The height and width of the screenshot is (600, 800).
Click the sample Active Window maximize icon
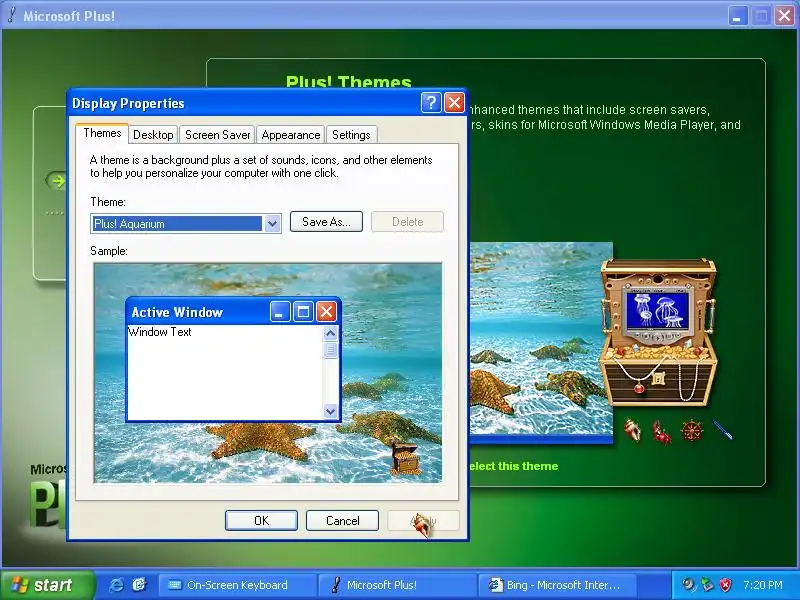point(303,311)
